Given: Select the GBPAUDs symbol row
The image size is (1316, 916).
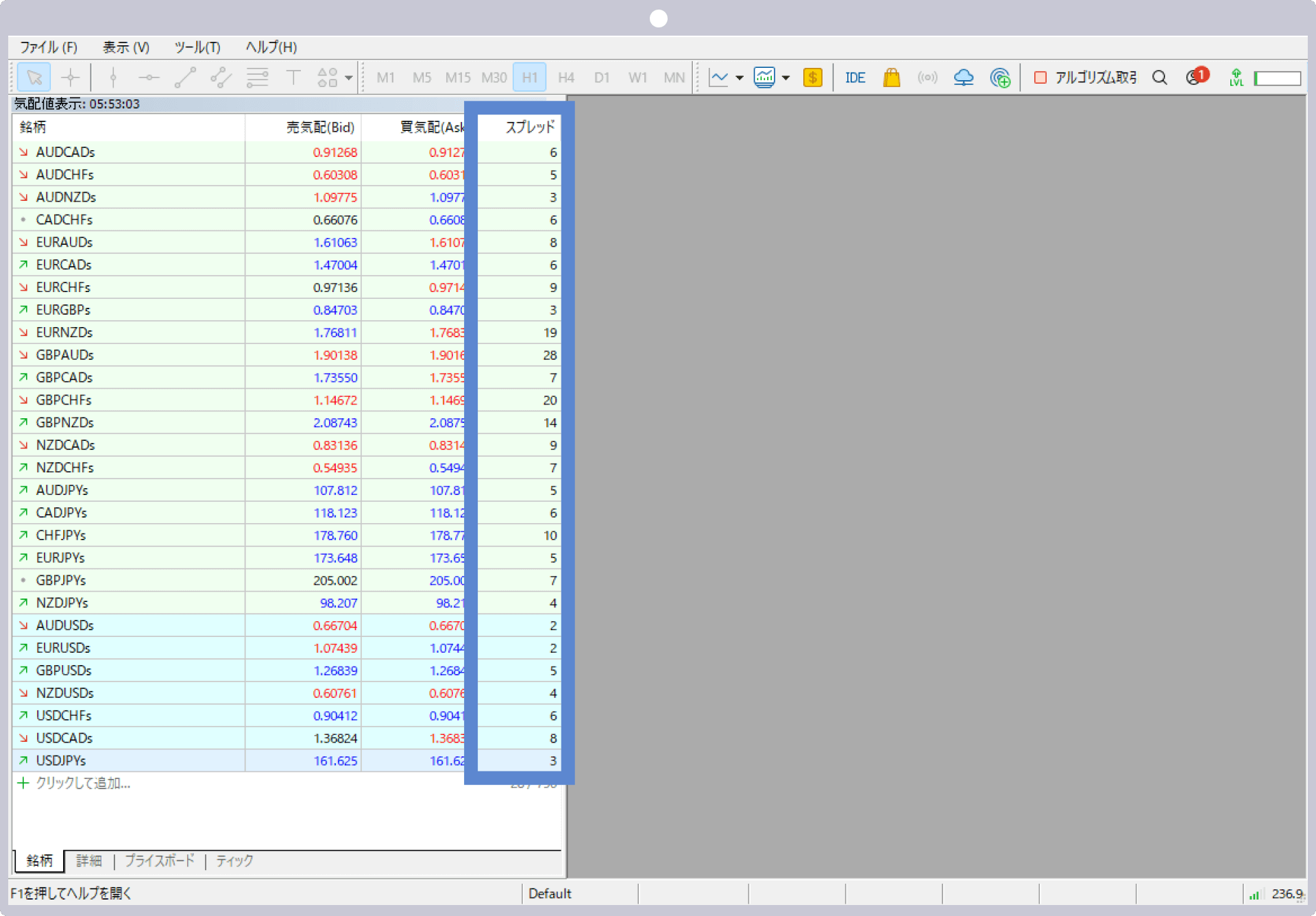Looking at the screenshot, I should coord(287,355).
